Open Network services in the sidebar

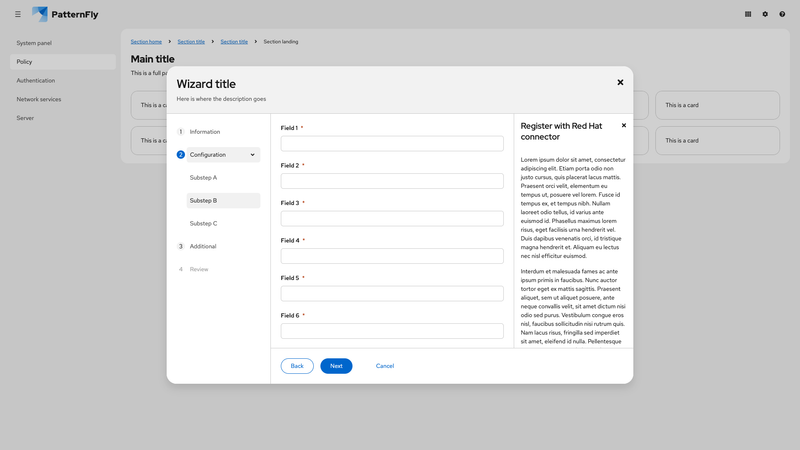pyautogui.click(x=39, y=99)
